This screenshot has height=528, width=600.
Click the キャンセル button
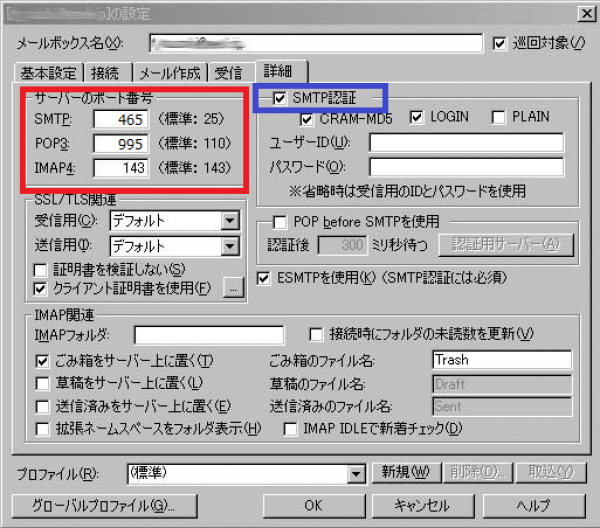[x=421, y=505]
